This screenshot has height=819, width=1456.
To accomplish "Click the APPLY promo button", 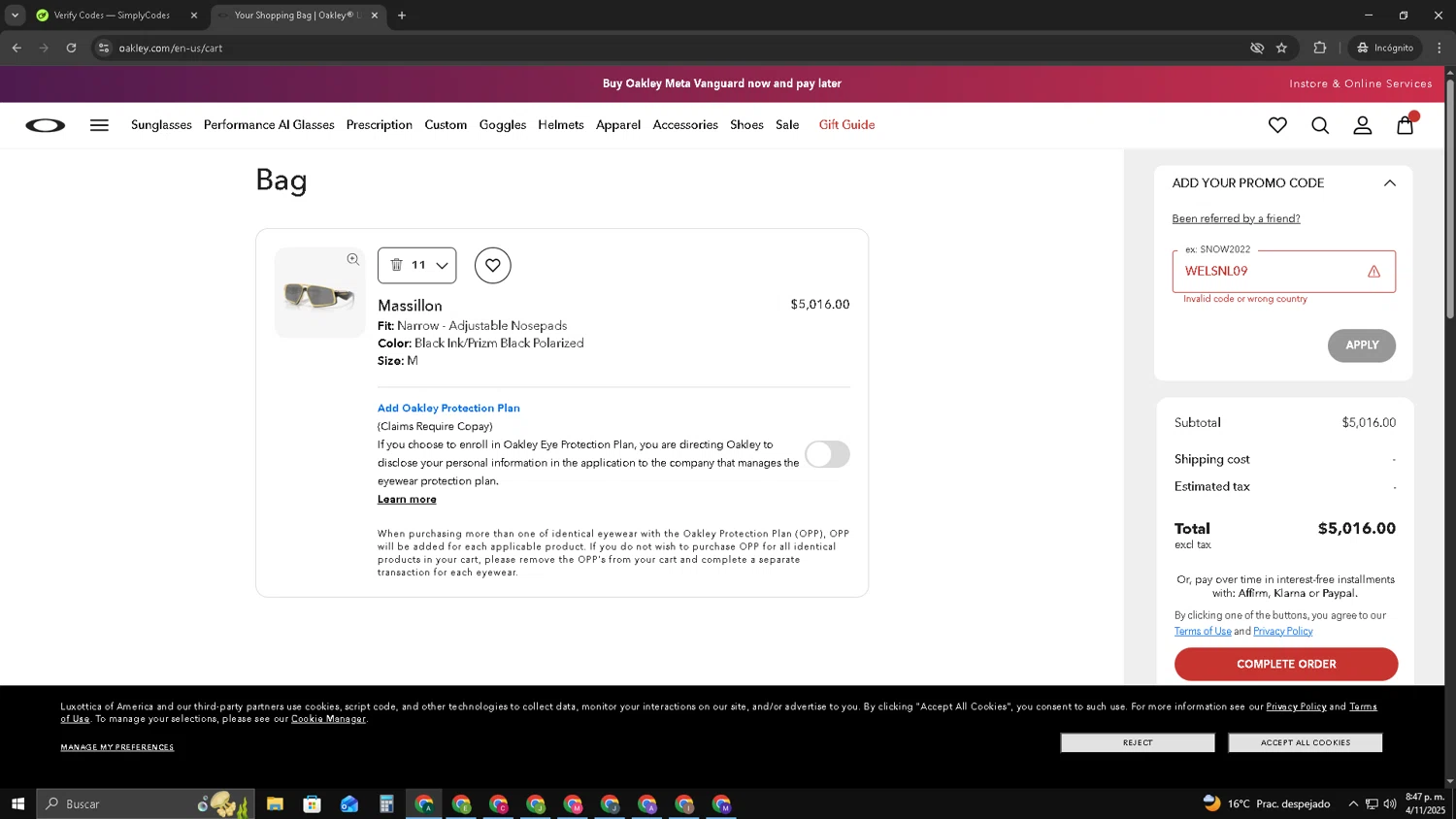I will 1362,345.
